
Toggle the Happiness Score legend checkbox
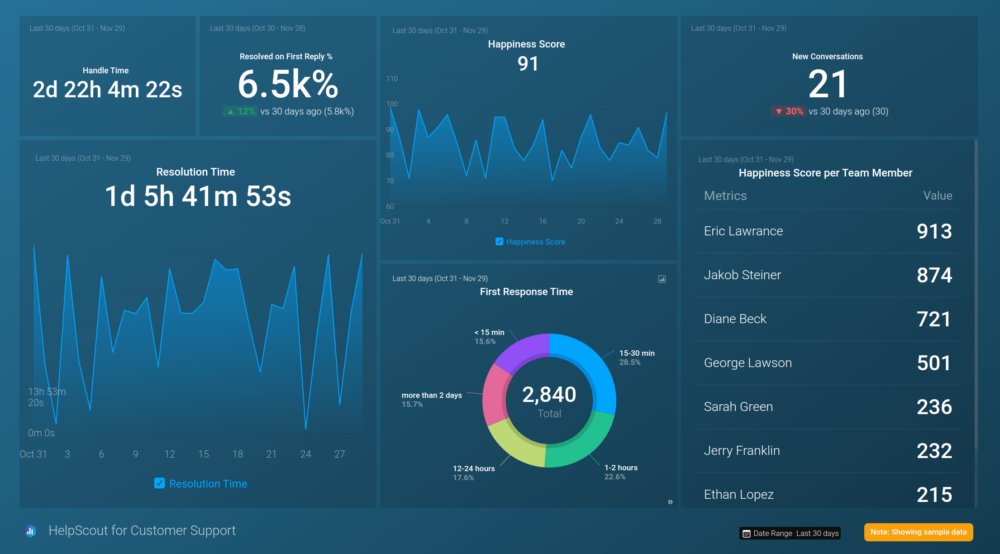pyautogui.click(x=500, y=242)
